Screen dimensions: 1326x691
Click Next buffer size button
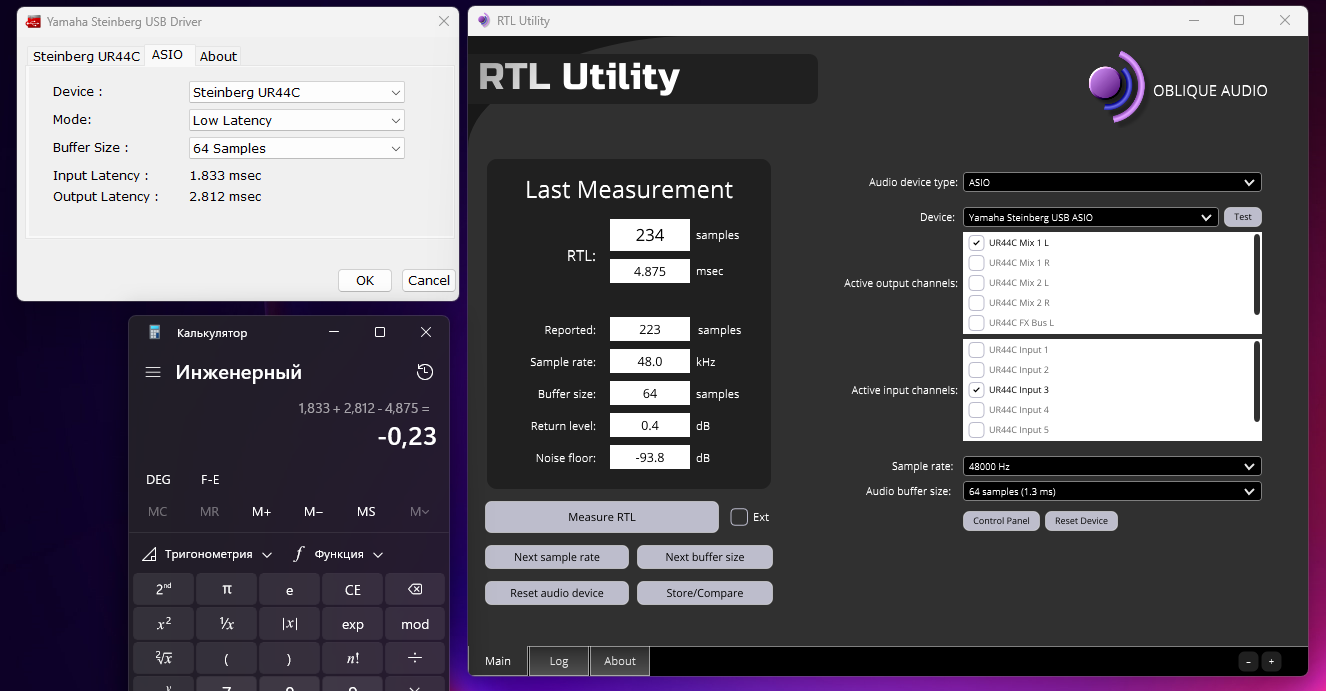[705, 557]
